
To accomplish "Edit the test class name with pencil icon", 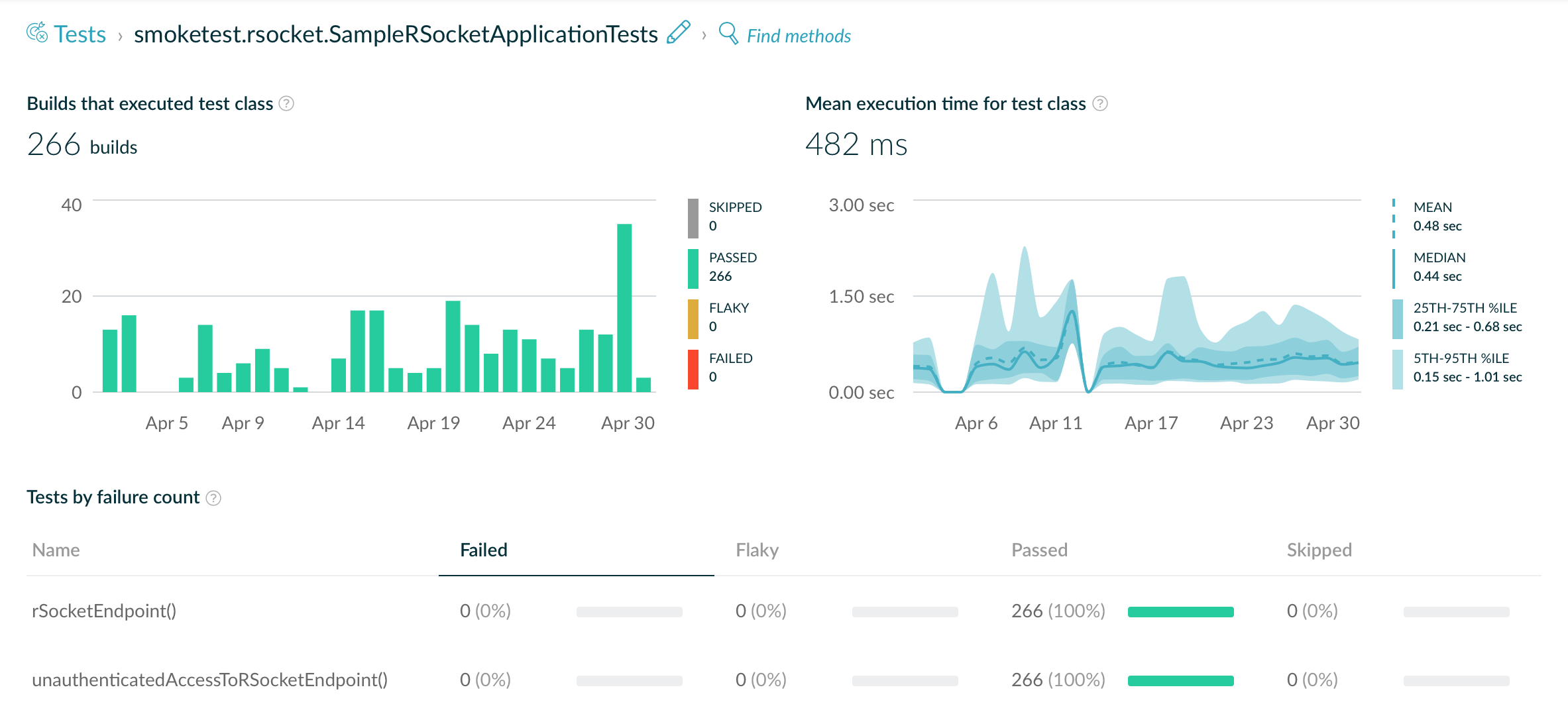I will 678,32.
